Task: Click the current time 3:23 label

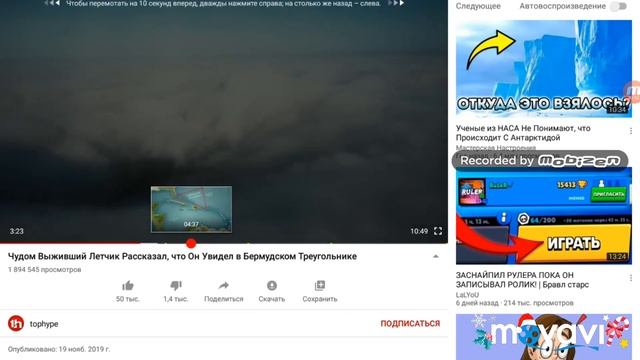Action: pos(17,231)
